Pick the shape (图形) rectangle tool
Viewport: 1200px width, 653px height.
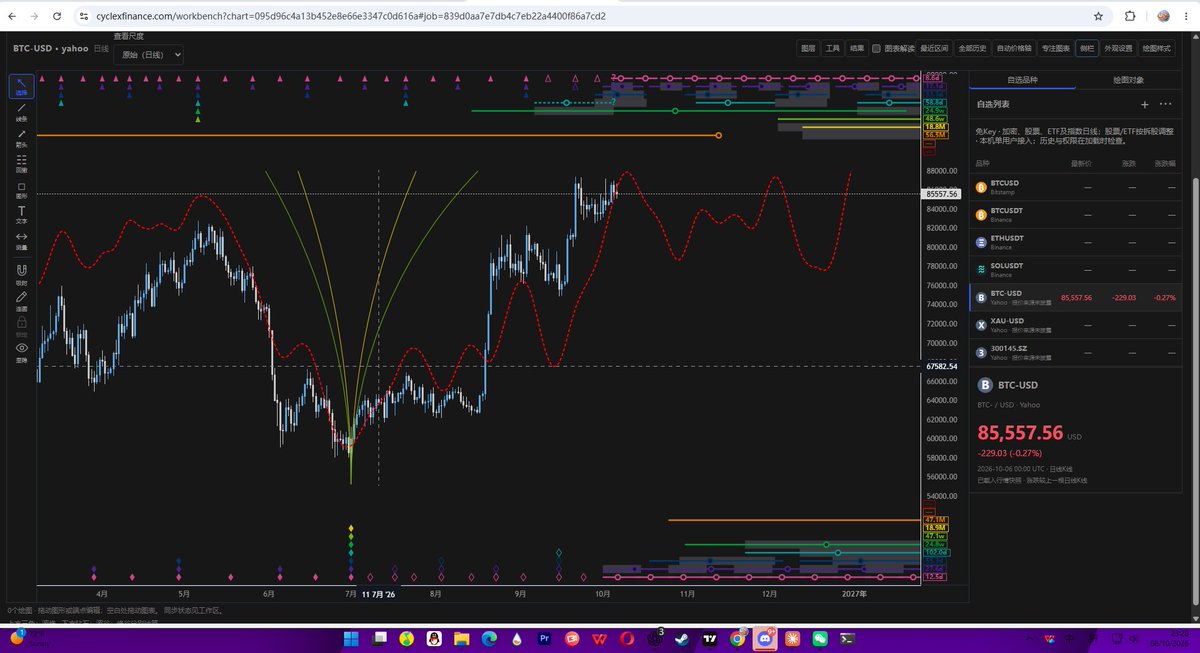(x=21, y=189)
